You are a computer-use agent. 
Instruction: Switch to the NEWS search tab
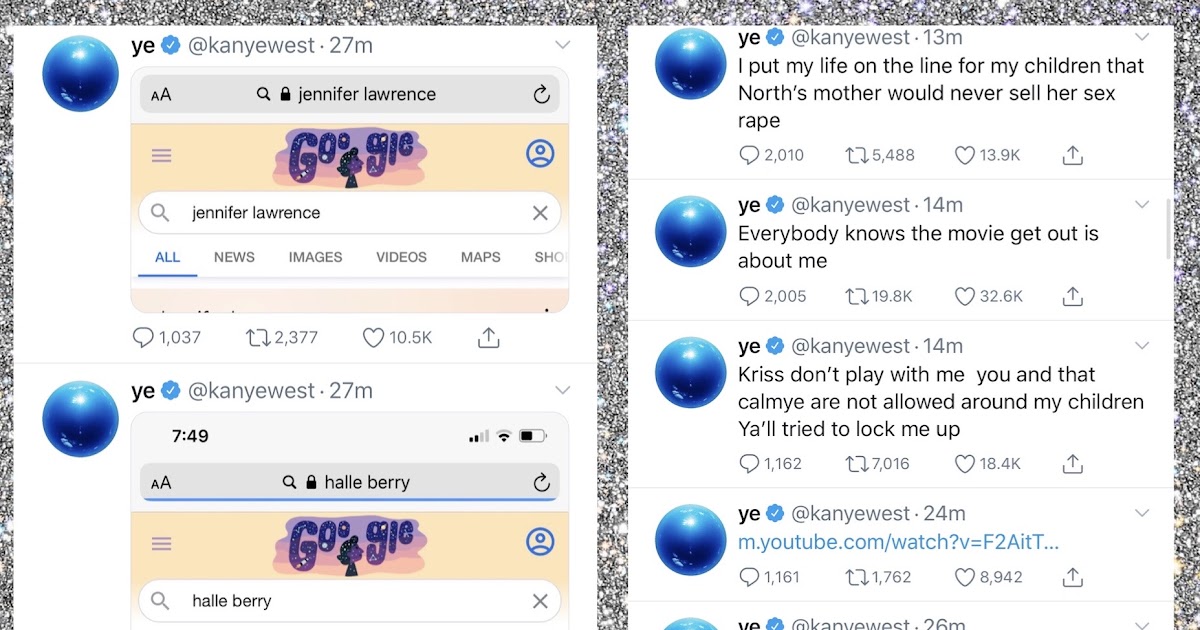coord(234,257)
